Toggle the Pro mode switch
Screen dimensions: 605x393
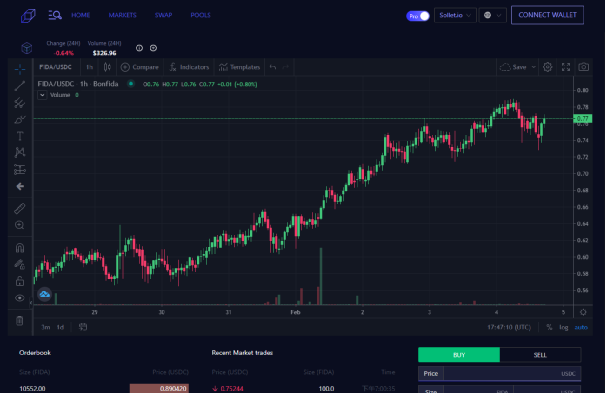[417, 16]
